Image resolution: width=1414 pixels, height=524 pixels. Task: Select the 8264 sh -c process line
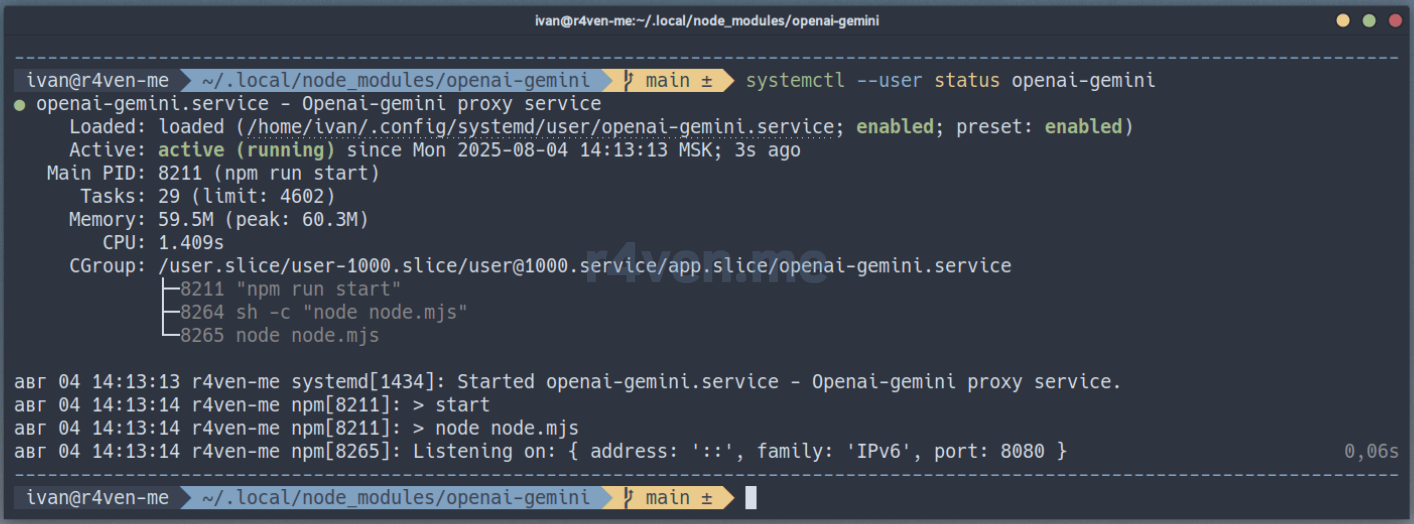[x=323, y=312]
